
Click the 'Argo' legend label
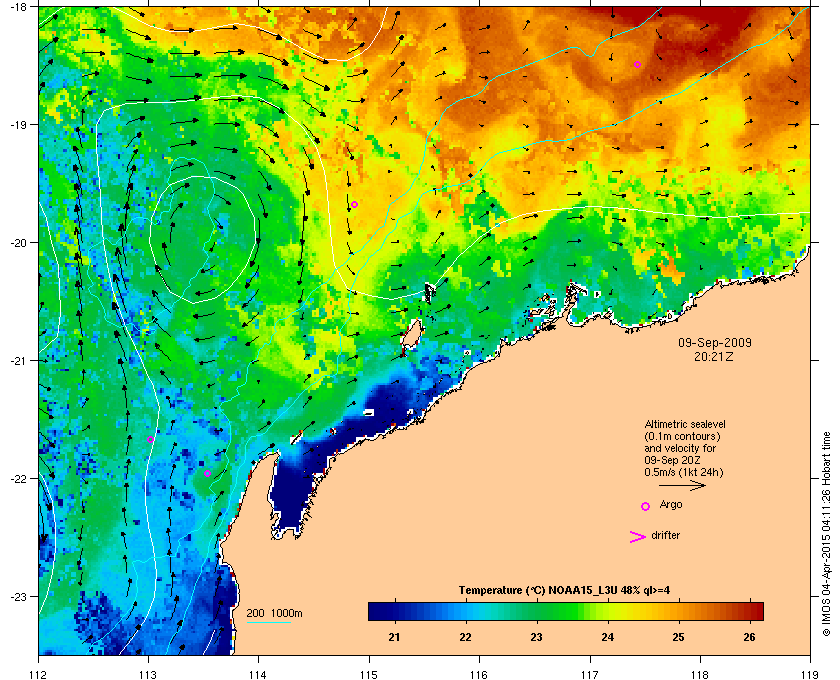pos(671,505)
